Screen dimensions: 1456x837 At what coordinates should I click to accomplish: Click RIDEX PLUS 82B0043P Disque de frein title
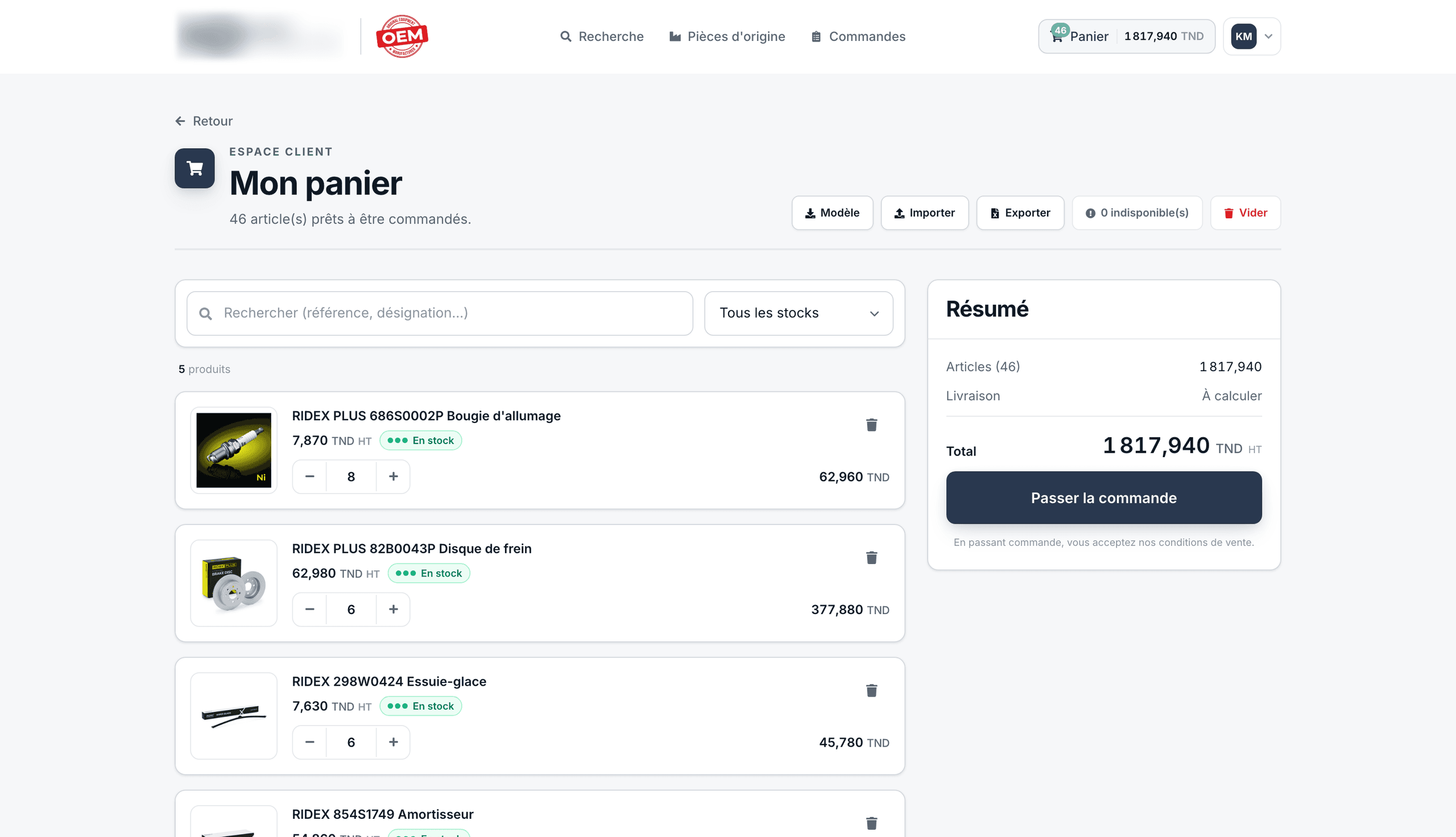[x=412, y=548]
